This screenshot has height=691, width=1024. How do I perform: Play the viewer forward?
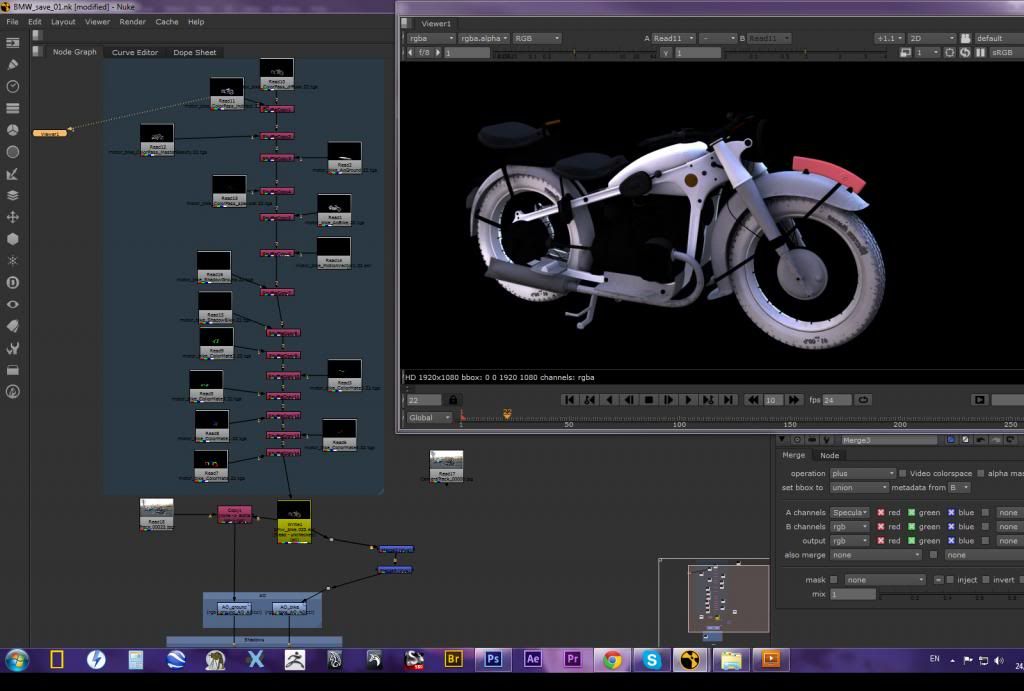click(x=688, y=400)
